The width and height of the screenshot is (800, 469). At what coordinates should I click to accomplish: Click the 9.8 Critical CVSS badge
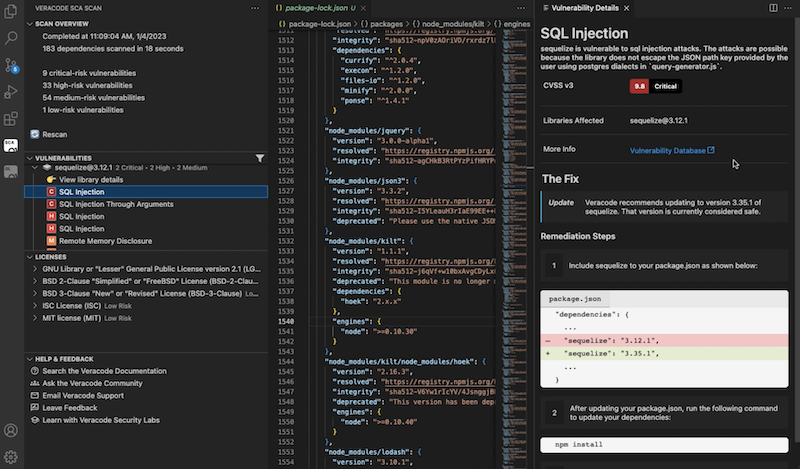pyautogui.click(x=656, y=86)
